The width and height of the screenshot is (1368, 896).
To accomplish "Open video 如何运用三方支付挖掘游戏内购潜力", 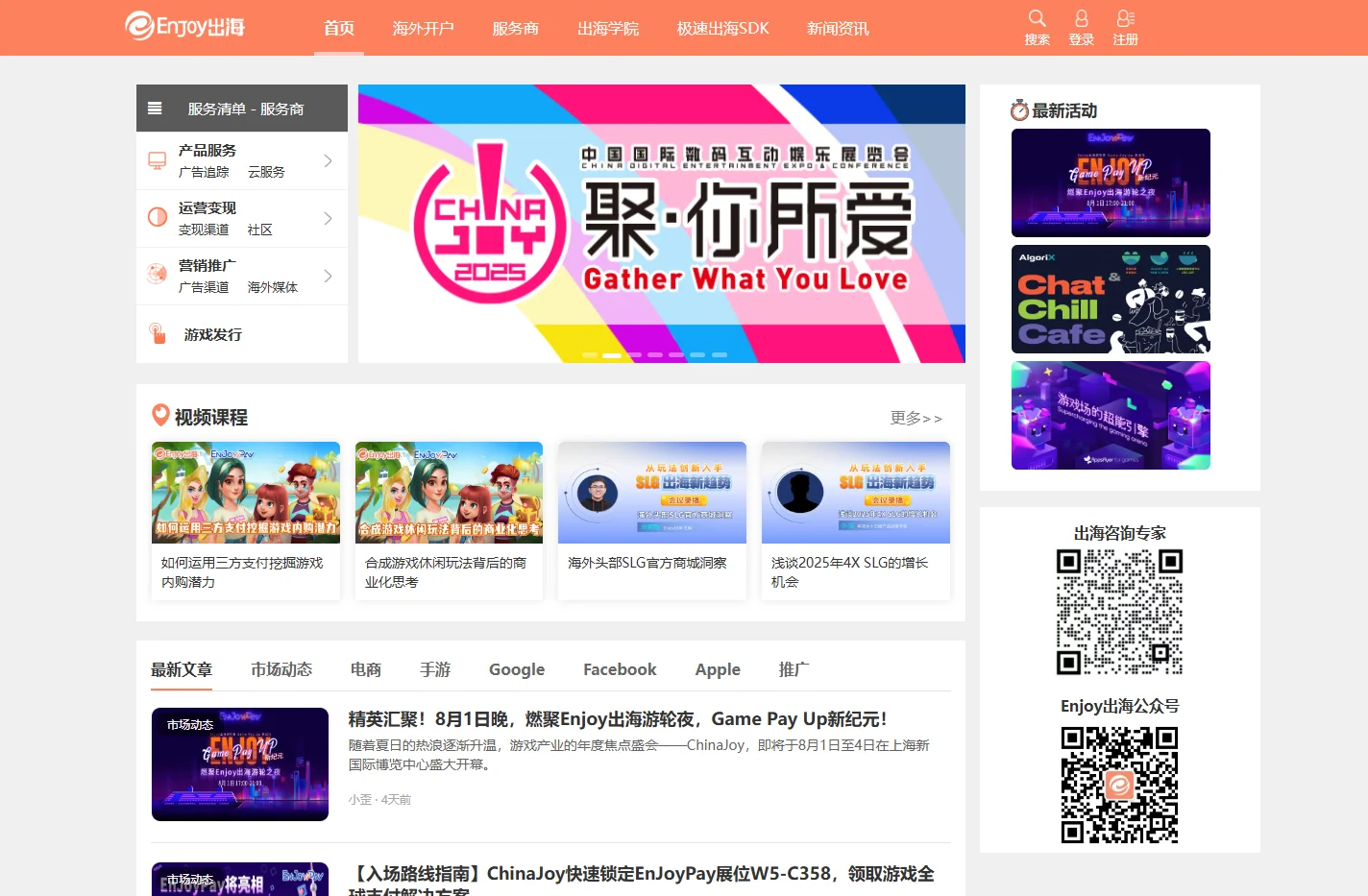I will point(246,521).
